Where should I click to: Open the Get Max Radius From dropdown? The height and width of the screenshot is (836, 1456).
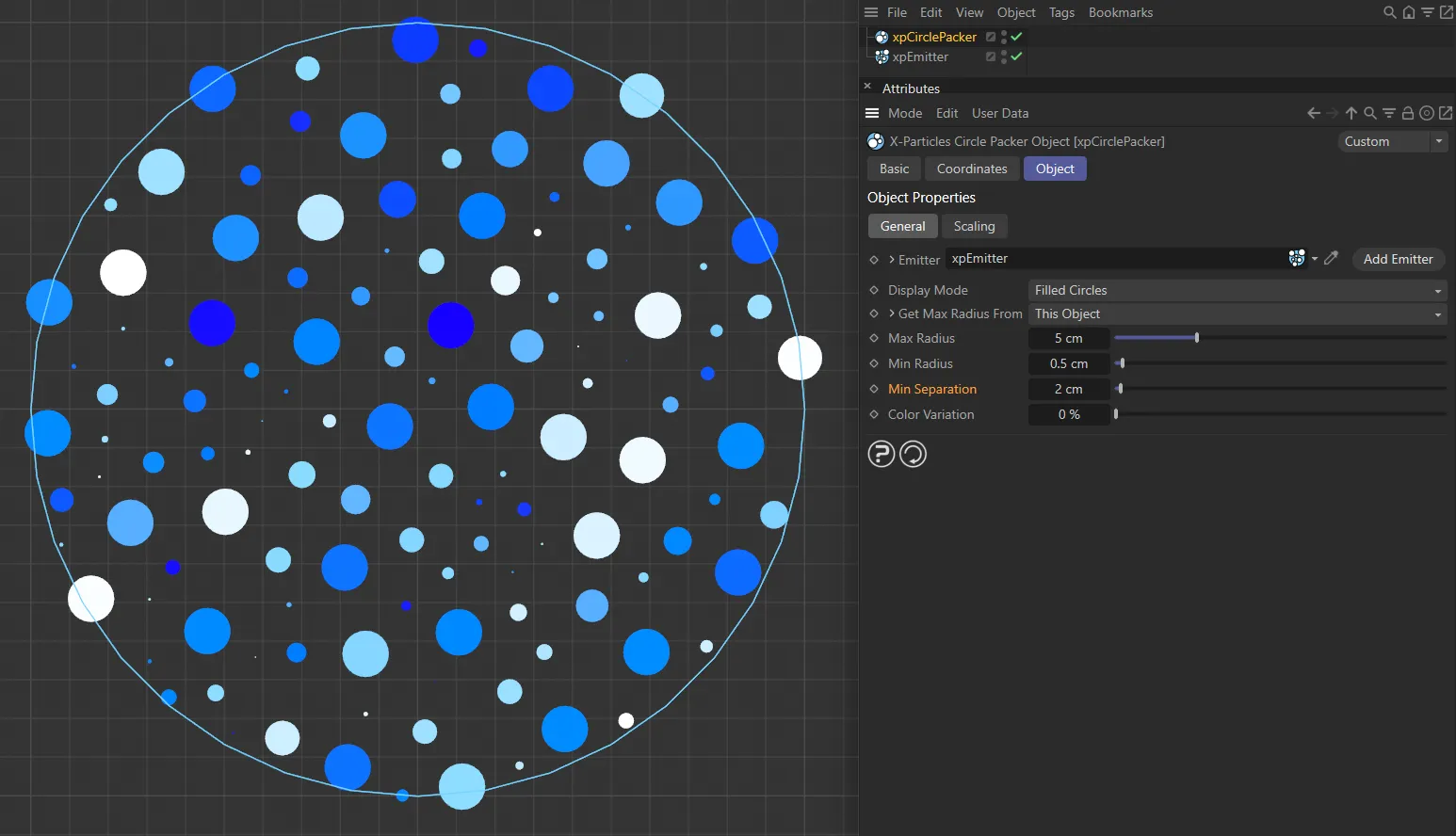1237,313
